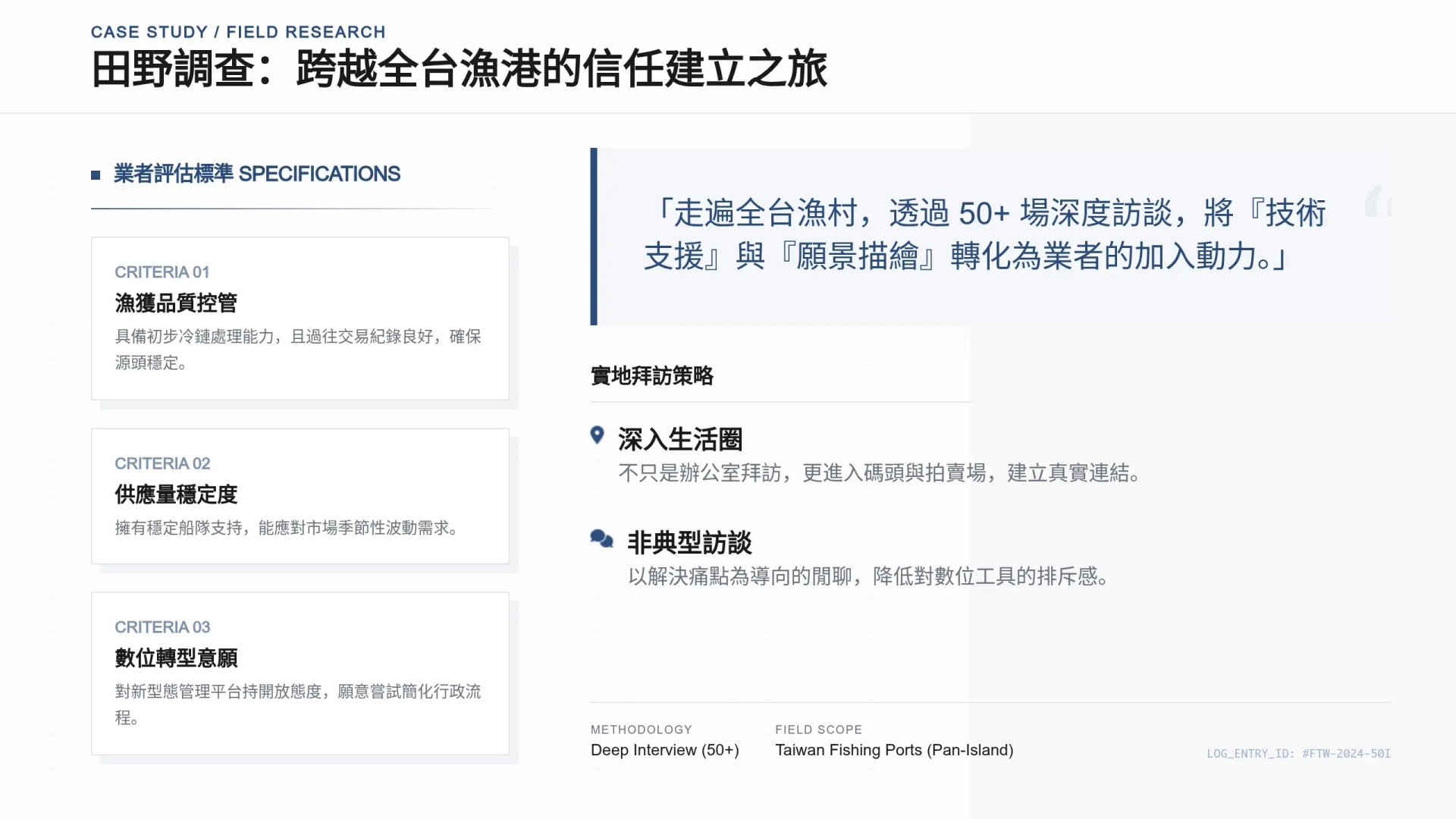Click the 實地拜訪策略 section heading
Image resolution: width=1456 pixels, height=819 pixels.
tap(651, 375)
